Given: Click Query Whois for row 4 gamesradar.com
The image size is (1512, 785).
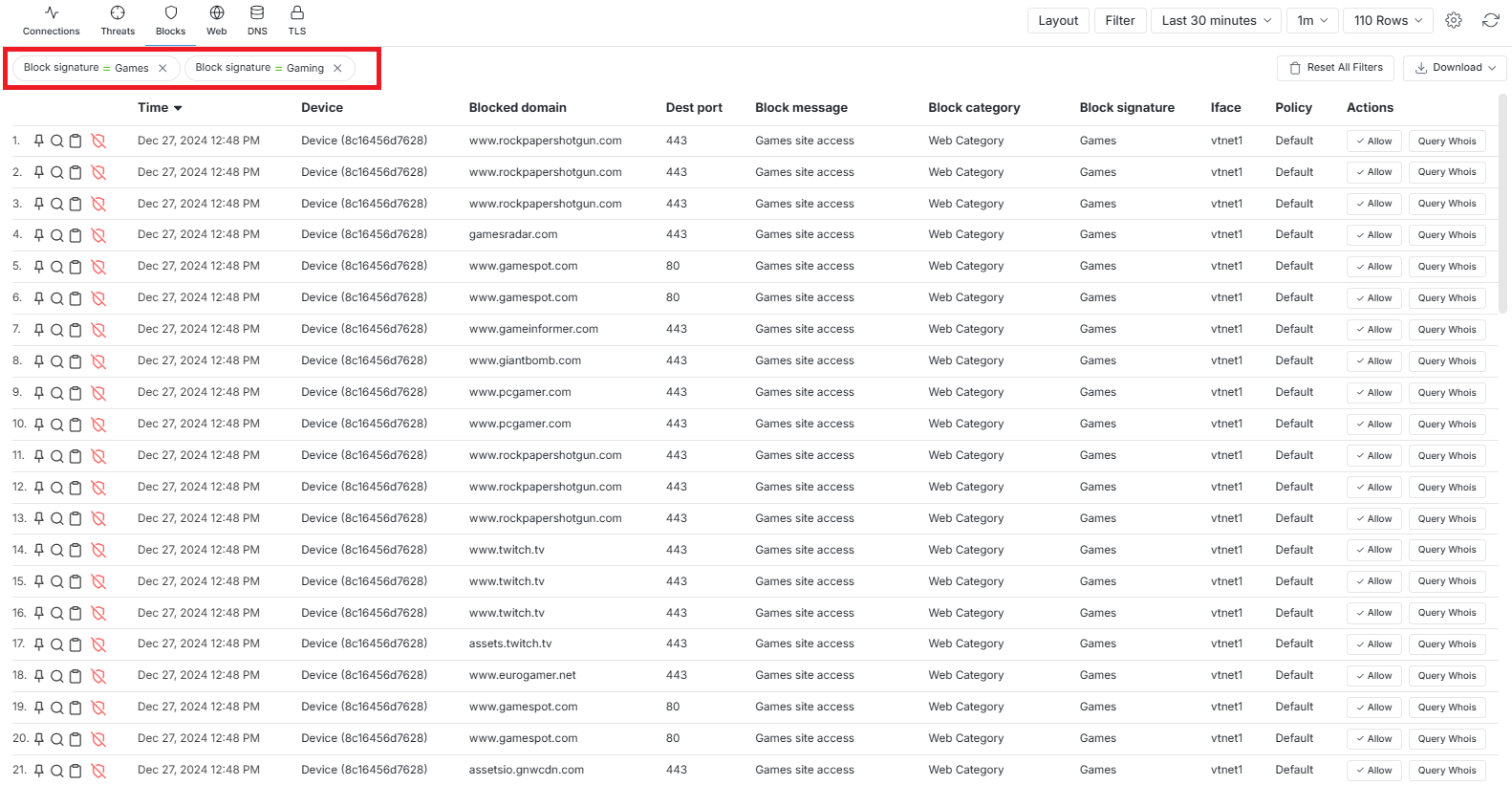Looking at the screenshot, I should point(1447,235).
